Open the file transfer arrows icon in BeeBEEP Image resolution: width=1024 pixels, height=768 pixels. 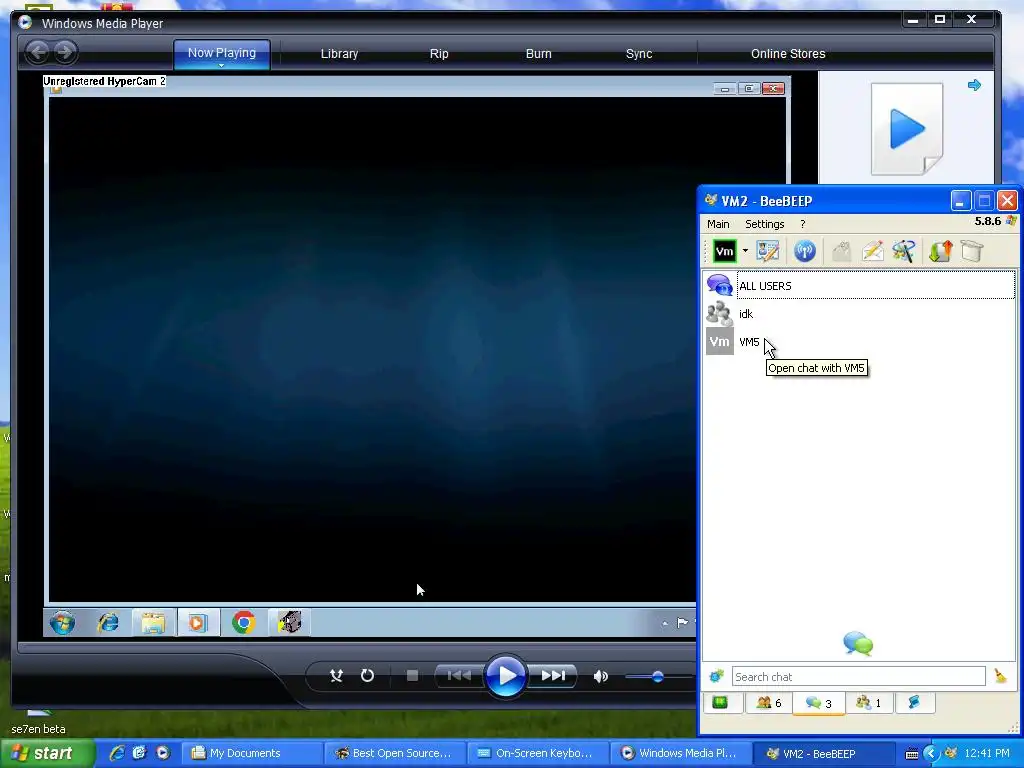pyautogui.click(x=940, y=251)
